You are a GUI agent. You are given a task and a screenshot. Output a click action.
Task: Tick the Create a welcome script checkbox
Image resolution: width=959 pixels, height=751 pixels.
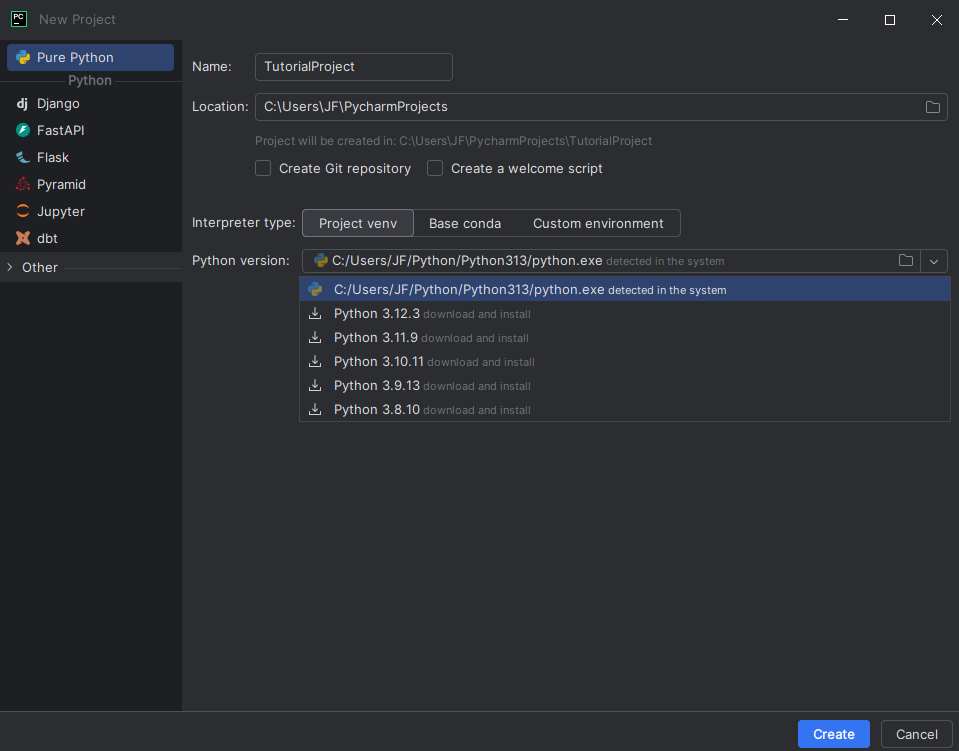tap(435, 168)
